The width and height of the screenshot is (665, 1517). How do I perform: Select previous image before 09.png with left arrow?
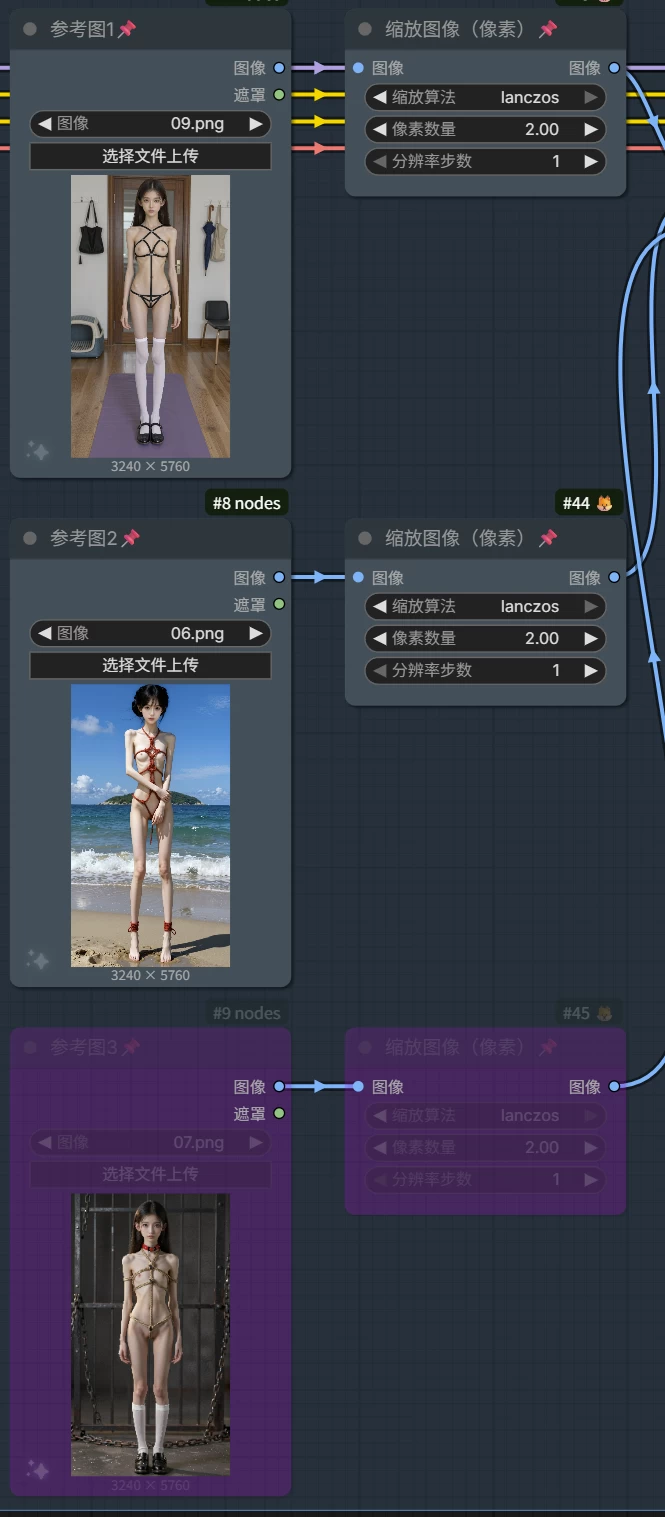point(45,124)
